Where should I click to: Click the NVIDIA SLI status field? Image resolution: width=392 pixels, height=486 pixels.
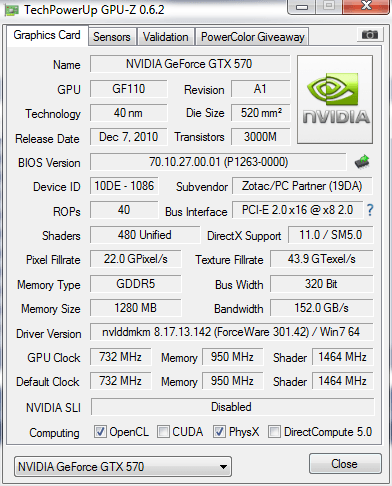[x=232, y=407]
